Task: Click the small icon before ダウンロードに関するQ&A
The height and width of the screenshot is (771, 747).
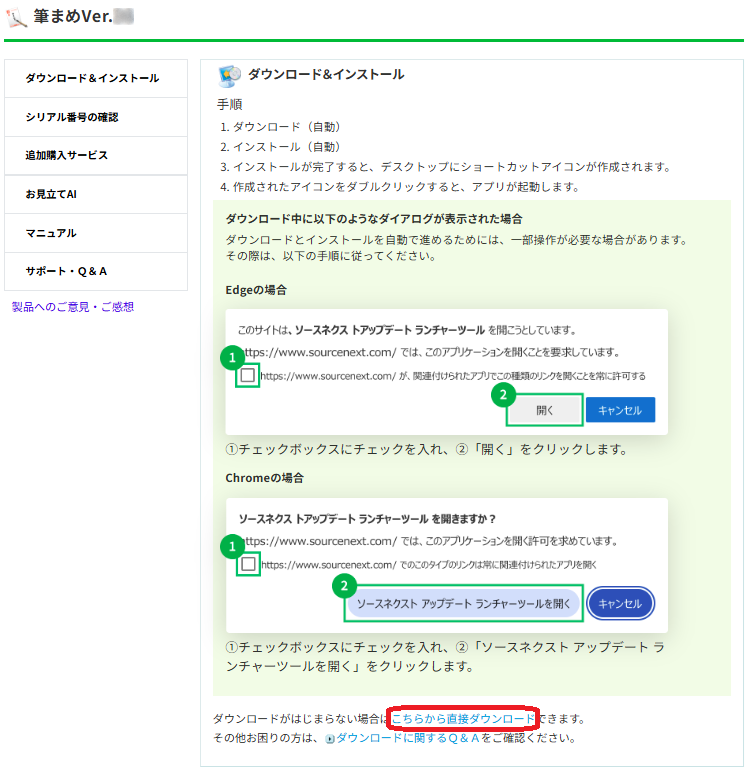Action: click(330, 739)
